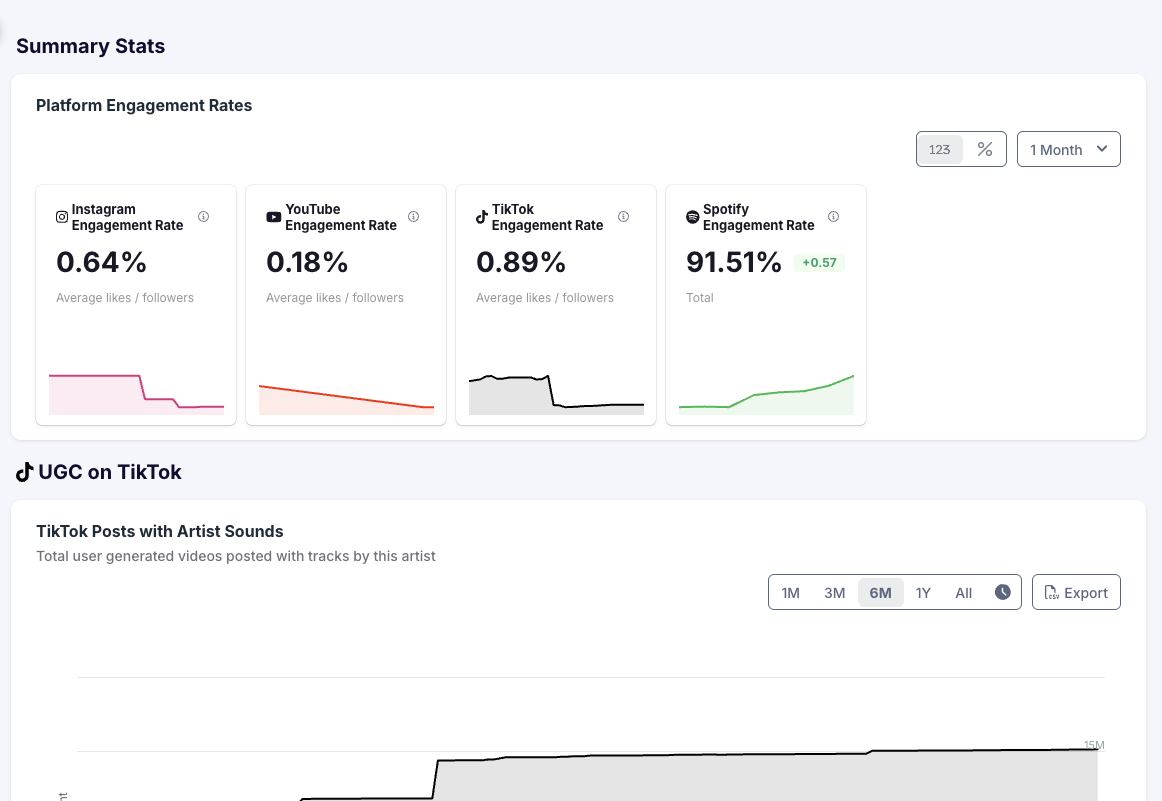Select the 1M time range
Viewport: 1162px width, 801px height.
pos(790,593)
